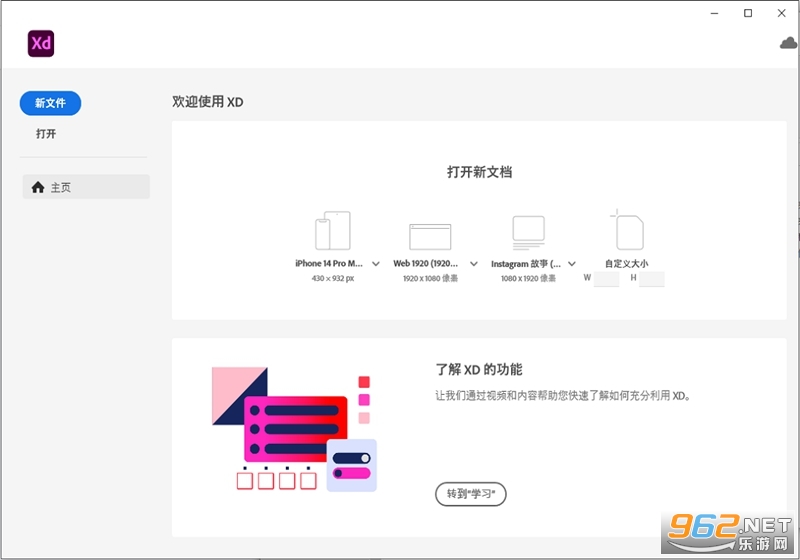Click the 1080 x 1920 像素 size text
This screenshot has height=560, width=800.
coord(528,278)
